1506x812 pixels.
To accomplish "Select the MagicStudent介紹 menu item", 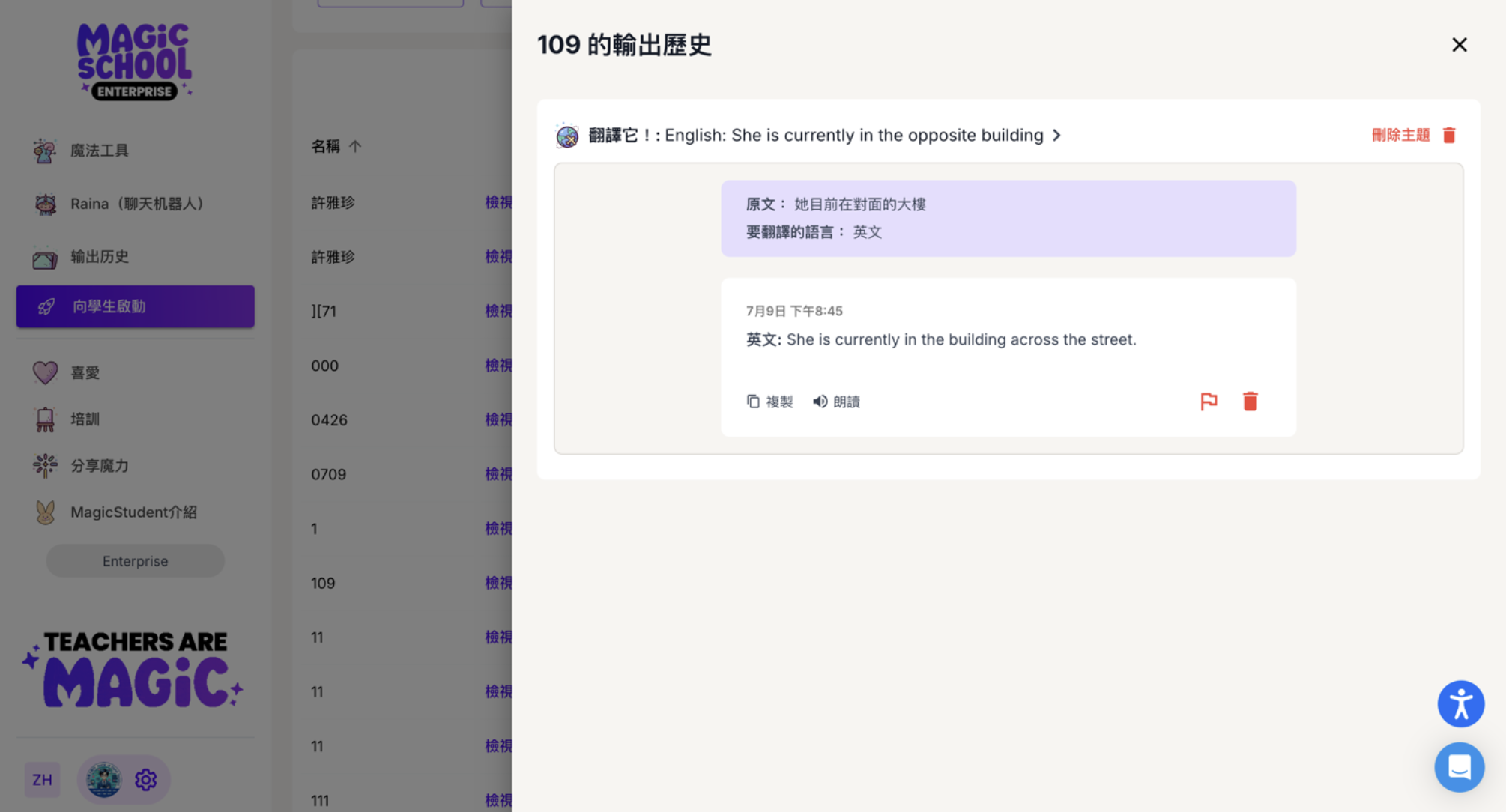I will (x=133, y=512).
